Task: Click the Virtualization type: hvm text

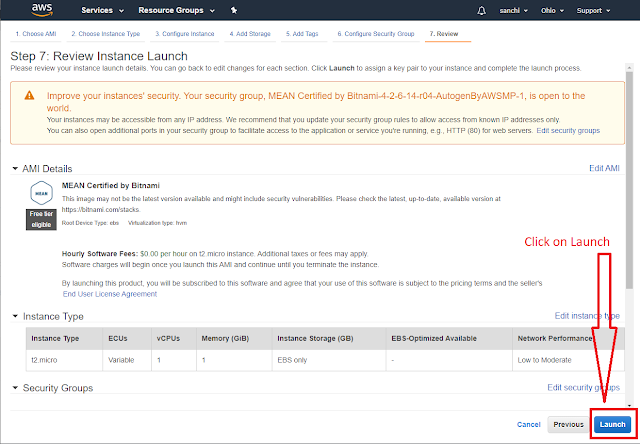Action: 158,223
